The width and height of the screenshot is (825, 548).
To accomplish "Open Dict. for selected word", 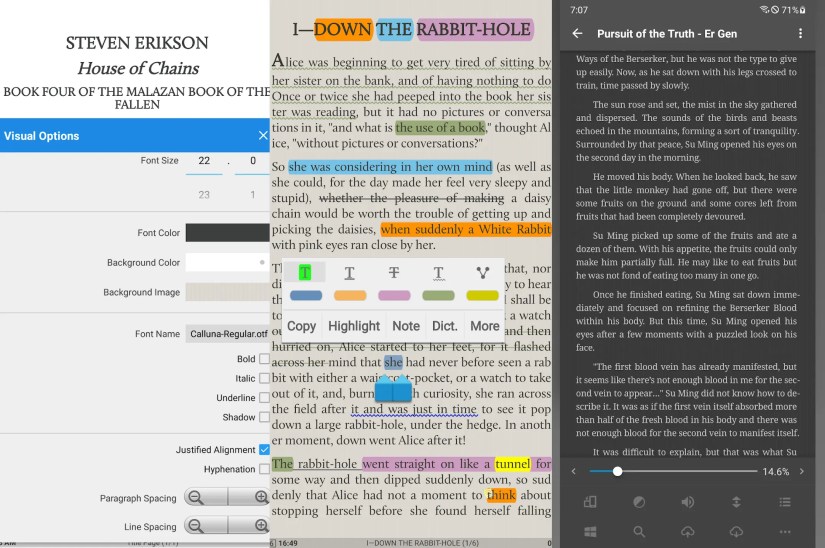I will click(445, 326).
